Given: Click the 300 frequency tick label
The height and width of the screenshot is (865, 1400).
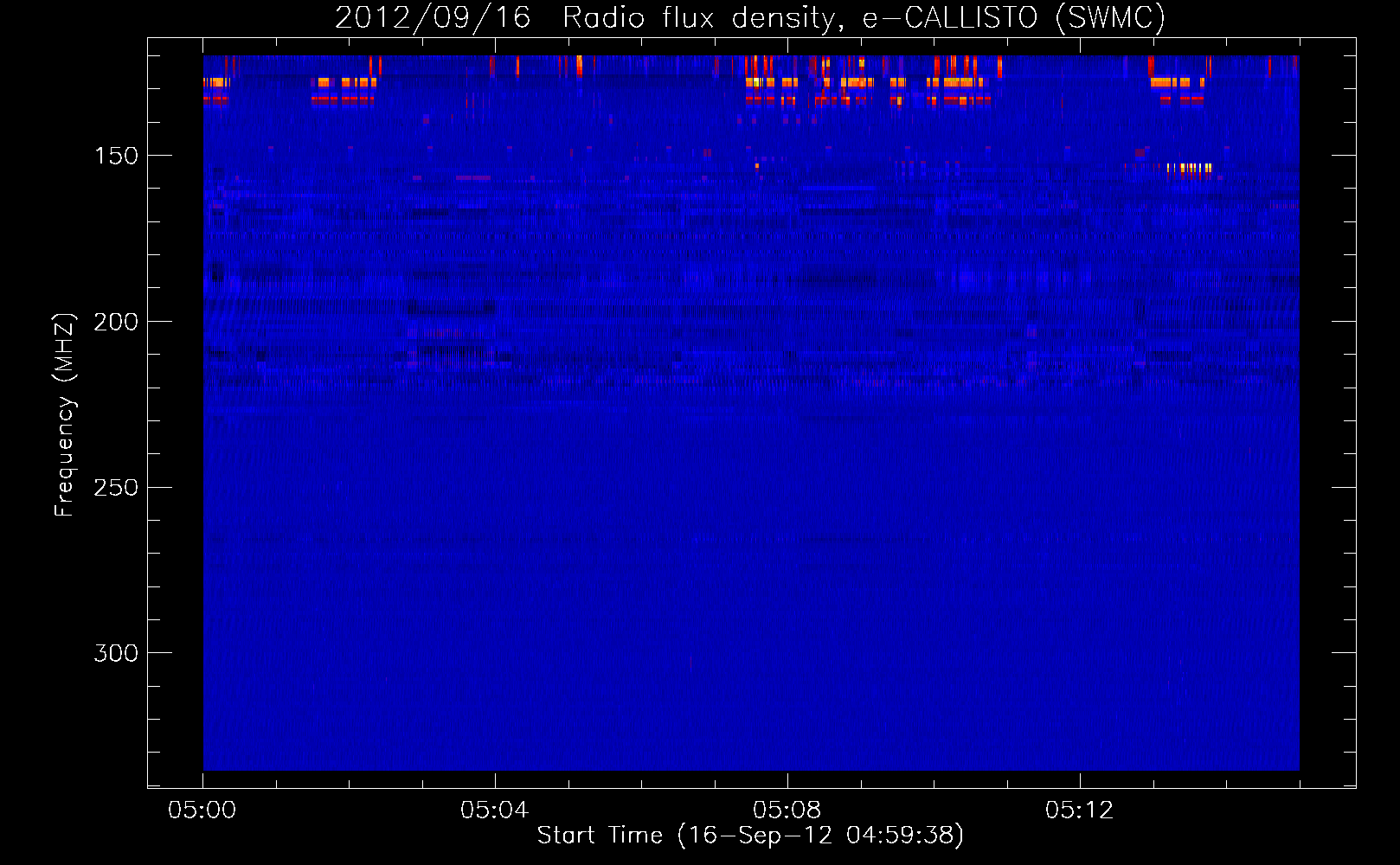Looking at the screenshot, I should 116,653.
